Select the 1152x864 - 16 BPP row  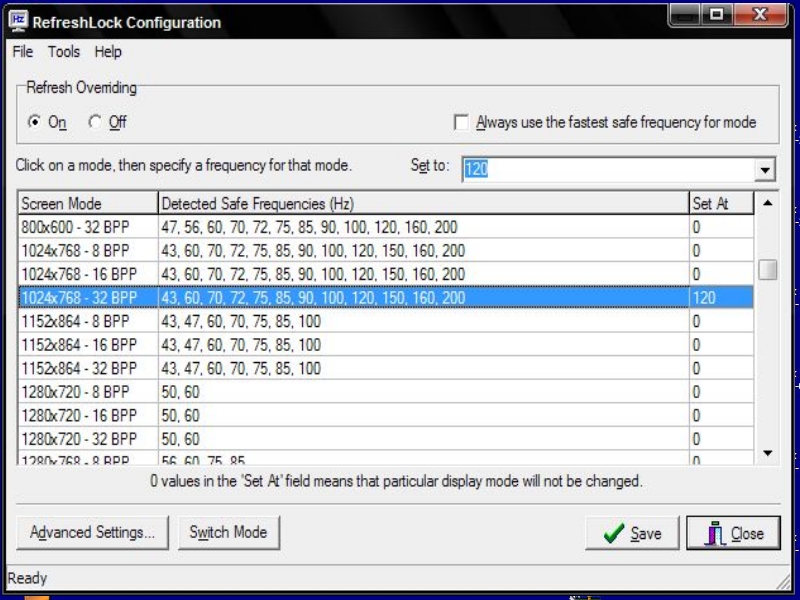click(x=386, y=344)
